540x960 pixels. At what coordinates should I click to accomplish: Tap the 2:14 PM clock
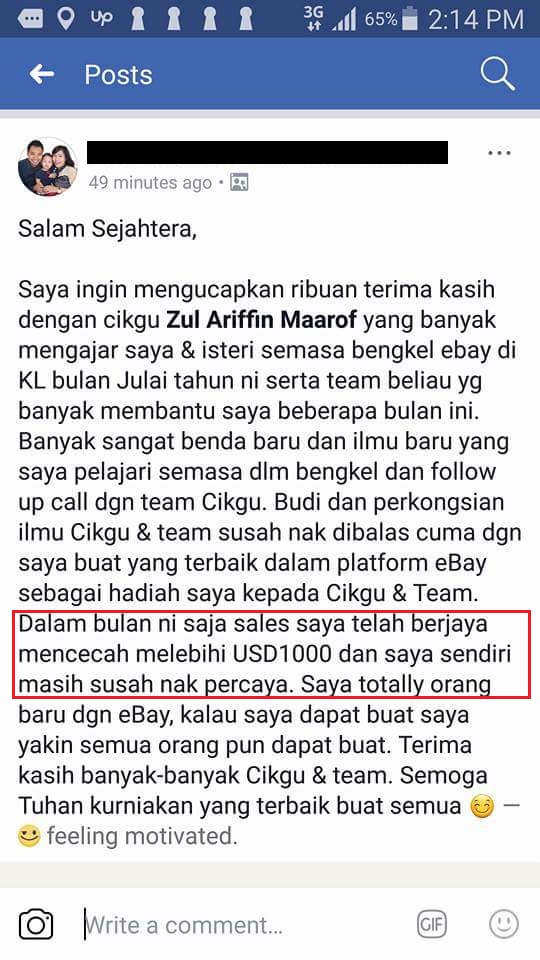click(476, 20)
